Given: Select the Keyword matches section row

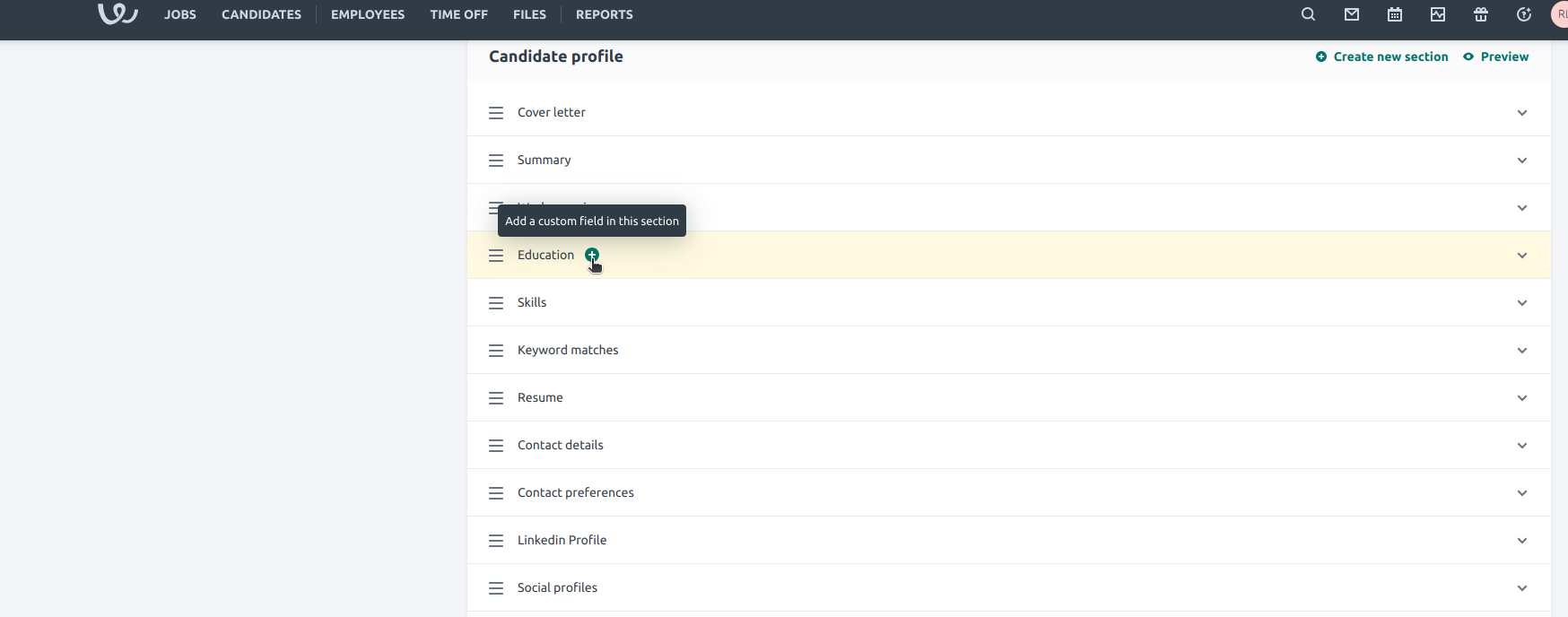Looking at the screenshot, I should pyautogui.click(x=567, y=350).
